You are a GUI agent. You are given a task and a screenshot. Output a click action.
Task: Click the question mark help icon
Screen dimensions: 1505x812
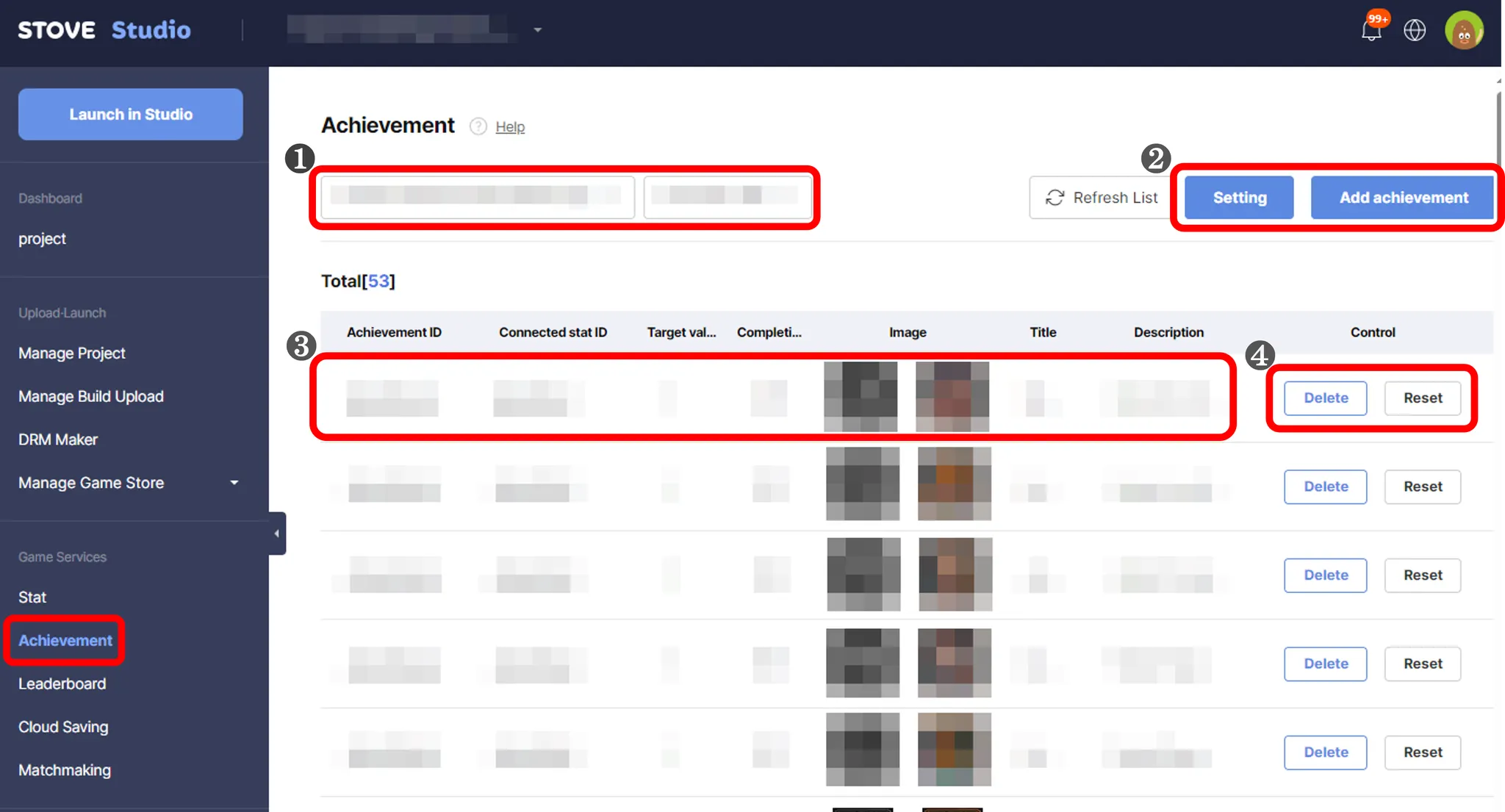pos(478,126)
